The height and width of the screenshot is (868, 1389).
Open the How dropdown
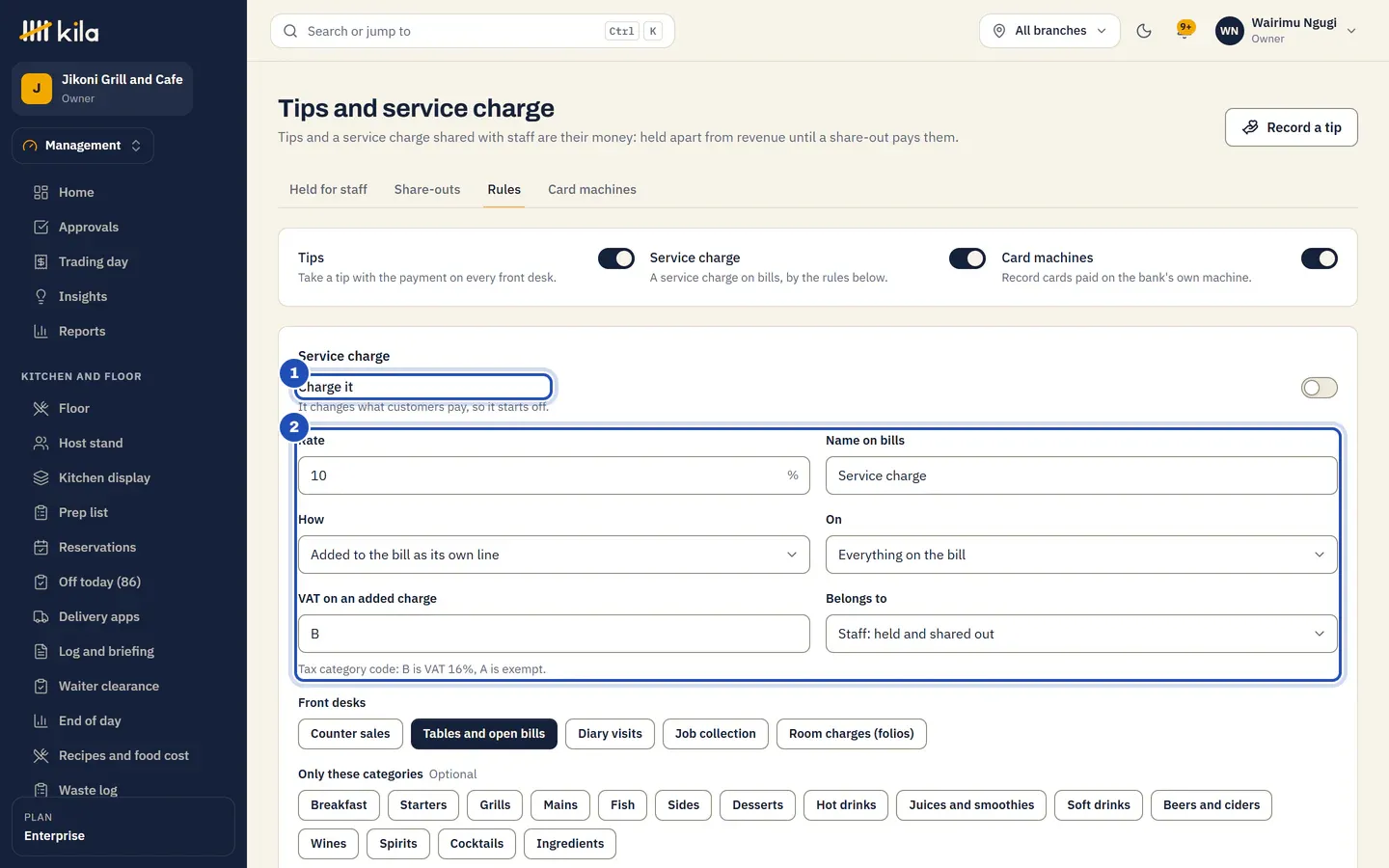point(554,555)
